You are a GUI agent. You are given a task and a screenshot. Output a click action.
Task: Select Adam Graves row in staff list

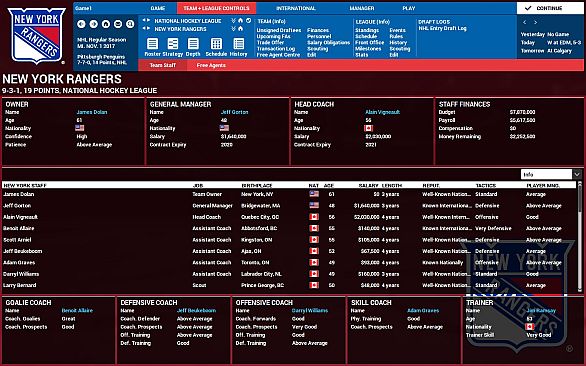click(x=289, y=262)
